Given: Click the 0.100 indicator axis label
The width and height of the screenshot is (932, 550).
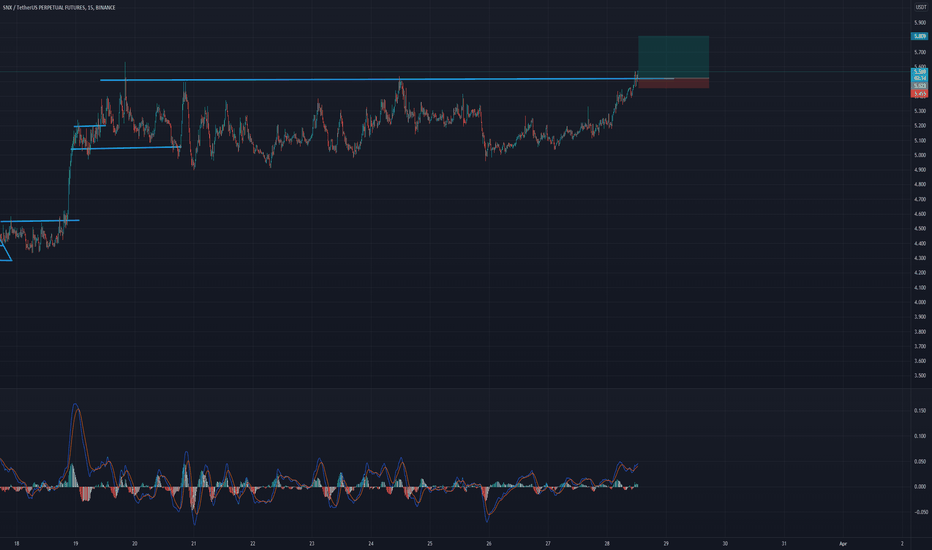Looking at the screenshot, I should pos(920,436).
